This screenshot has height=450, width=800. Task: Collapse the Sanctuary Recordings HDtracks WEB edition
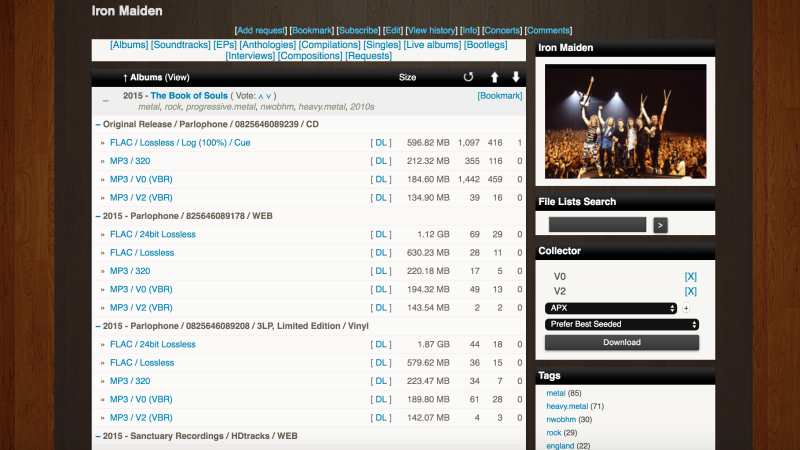tap(97, 436)
